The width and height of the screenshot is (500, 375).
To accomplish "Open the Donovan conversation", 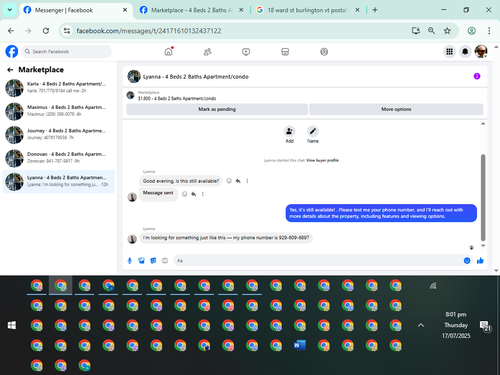I will coord(58,158).
